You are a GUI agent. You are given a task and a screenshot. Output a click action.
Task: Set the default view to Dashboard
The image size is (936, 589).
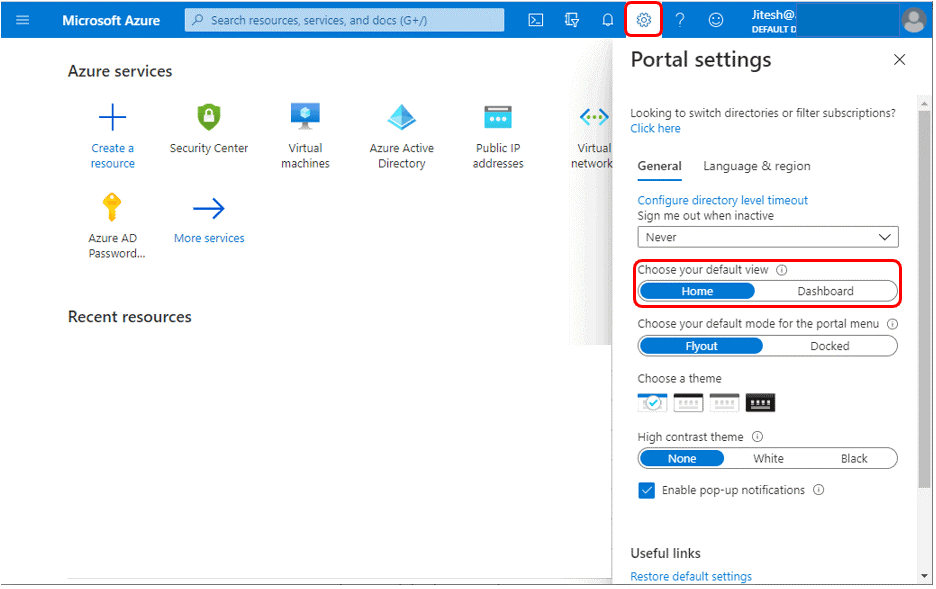coord(826,291)
